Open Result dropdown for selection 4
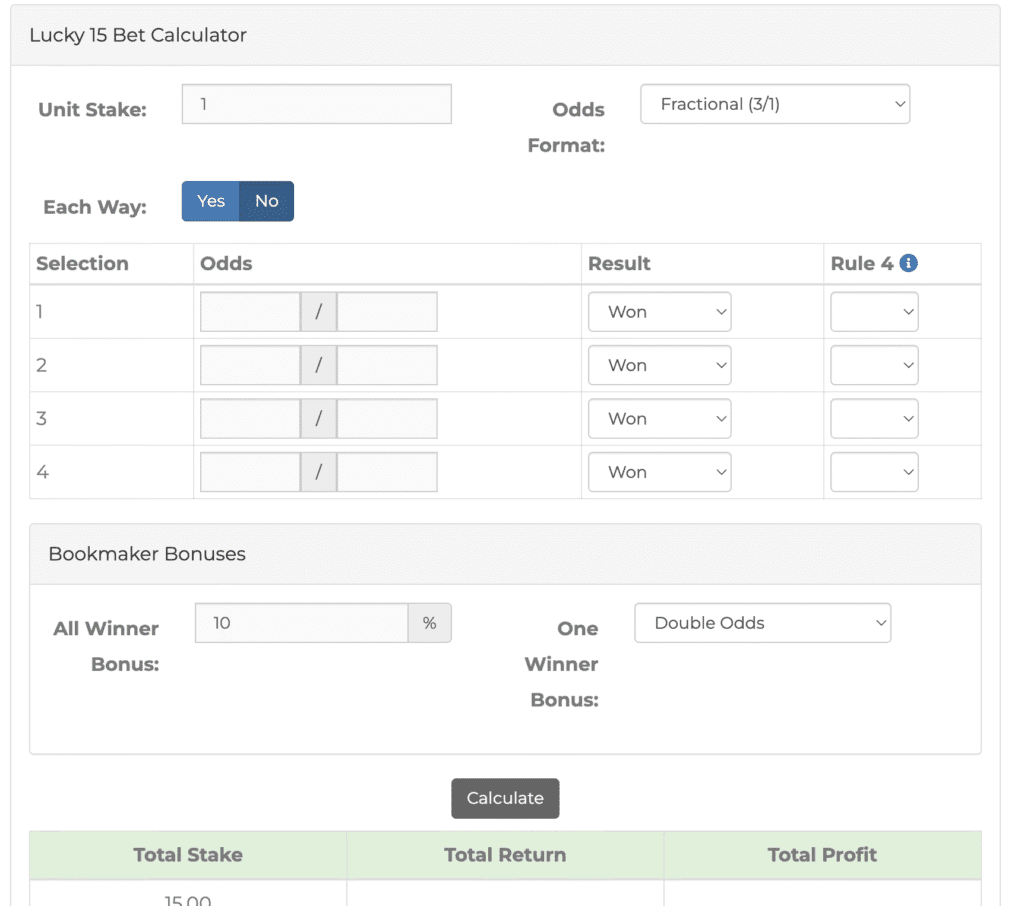The image size is (1024, 906). tap(659, 472)
